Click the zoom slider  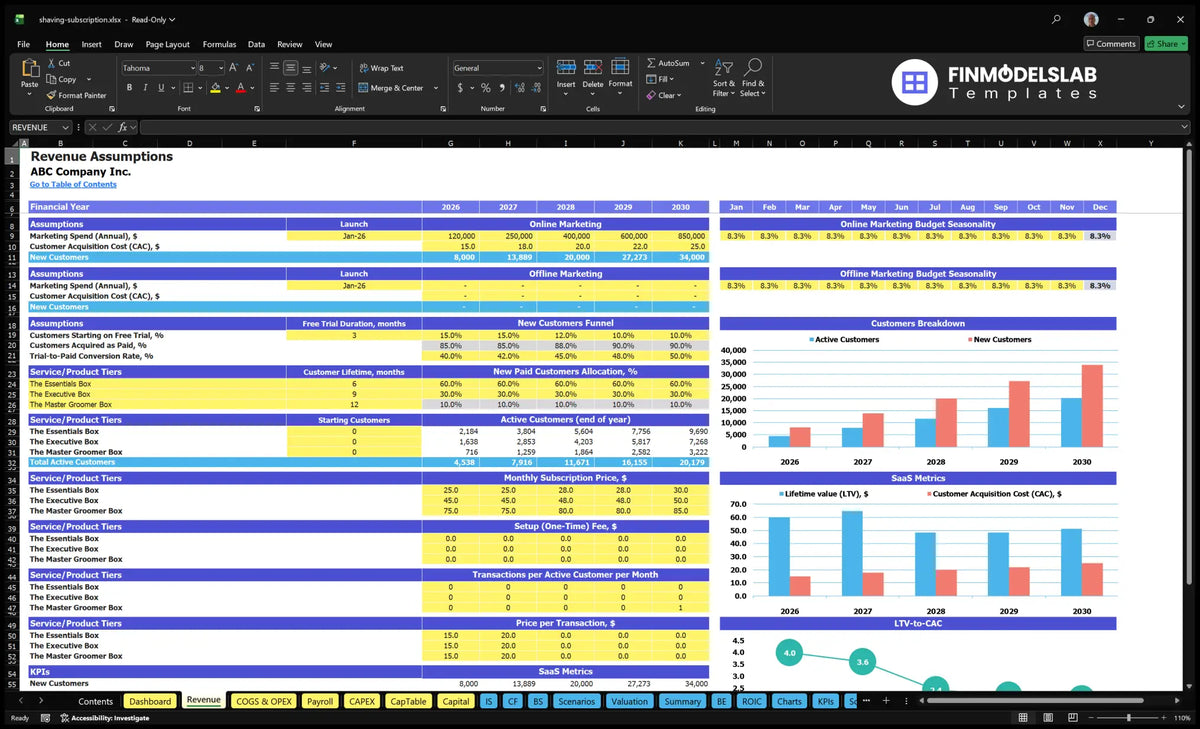tap(1128, 718)
